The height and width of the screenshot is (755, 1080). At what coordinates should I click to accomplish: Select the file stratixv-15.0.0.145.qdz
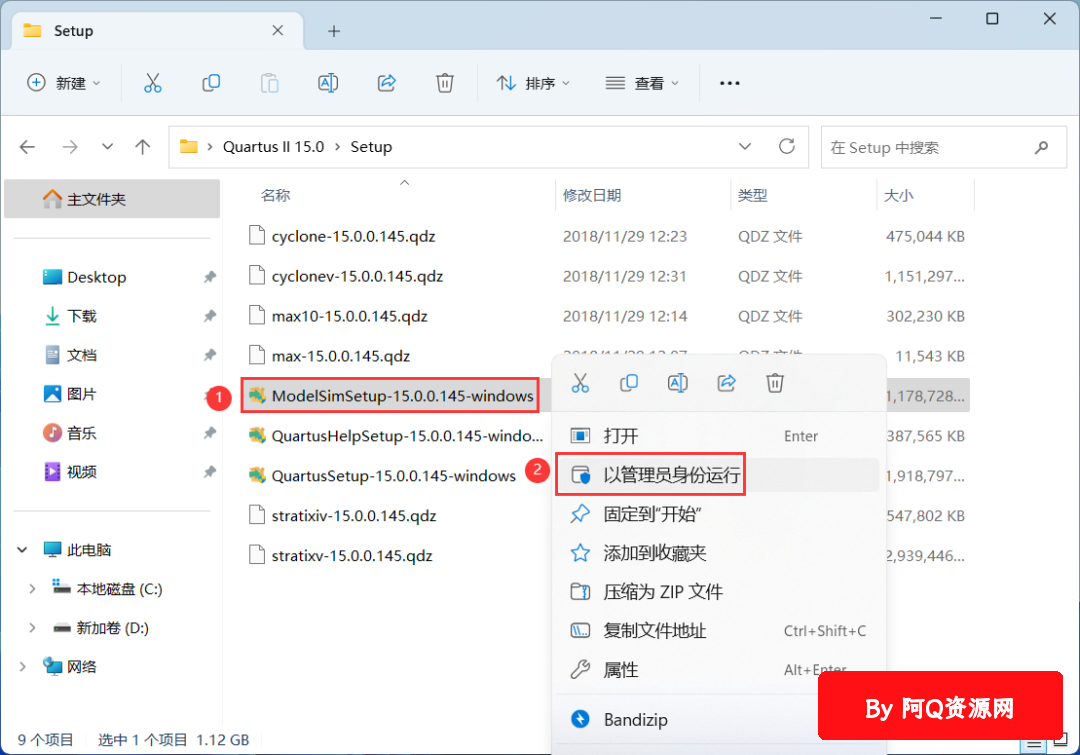pyautogui.click(x=352, y=556)
